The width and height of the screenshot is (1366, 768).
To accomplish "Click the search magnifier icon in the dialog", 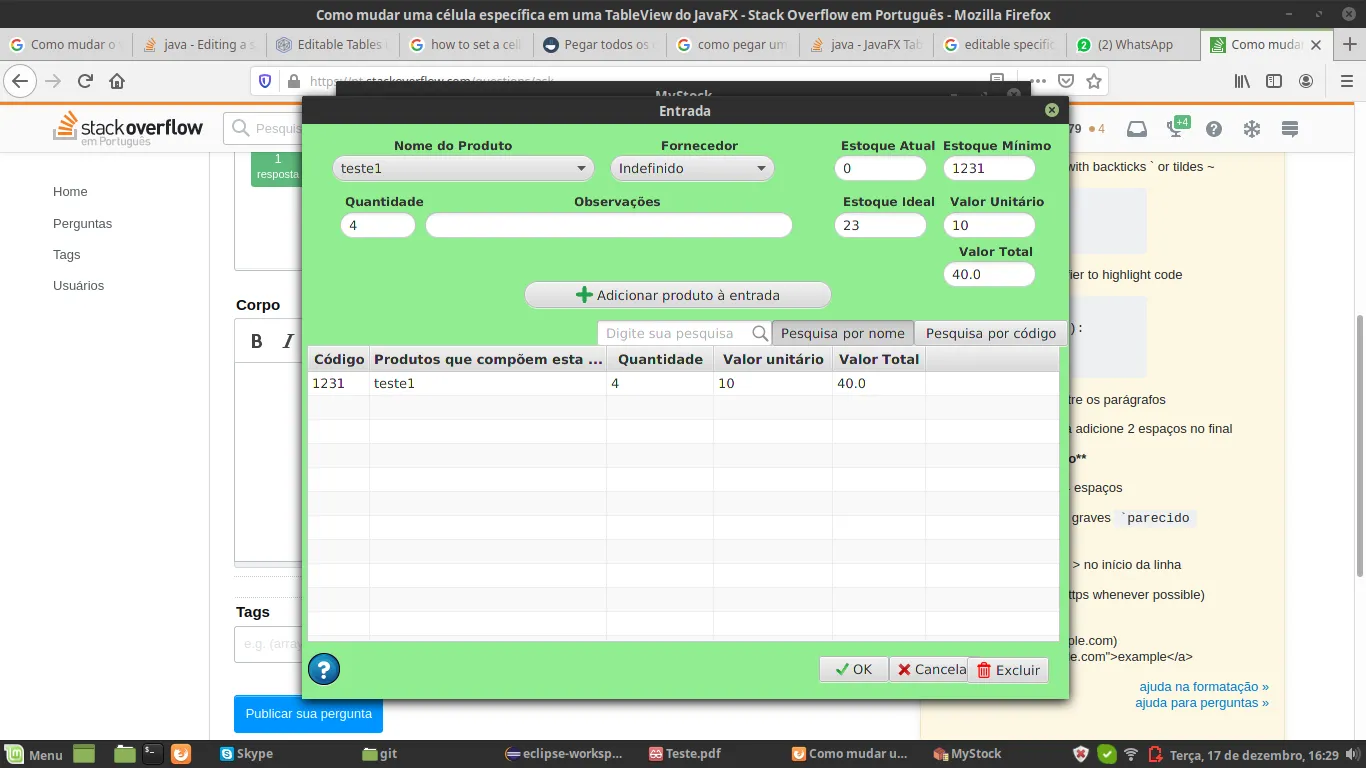I will [x=760, y=333].
